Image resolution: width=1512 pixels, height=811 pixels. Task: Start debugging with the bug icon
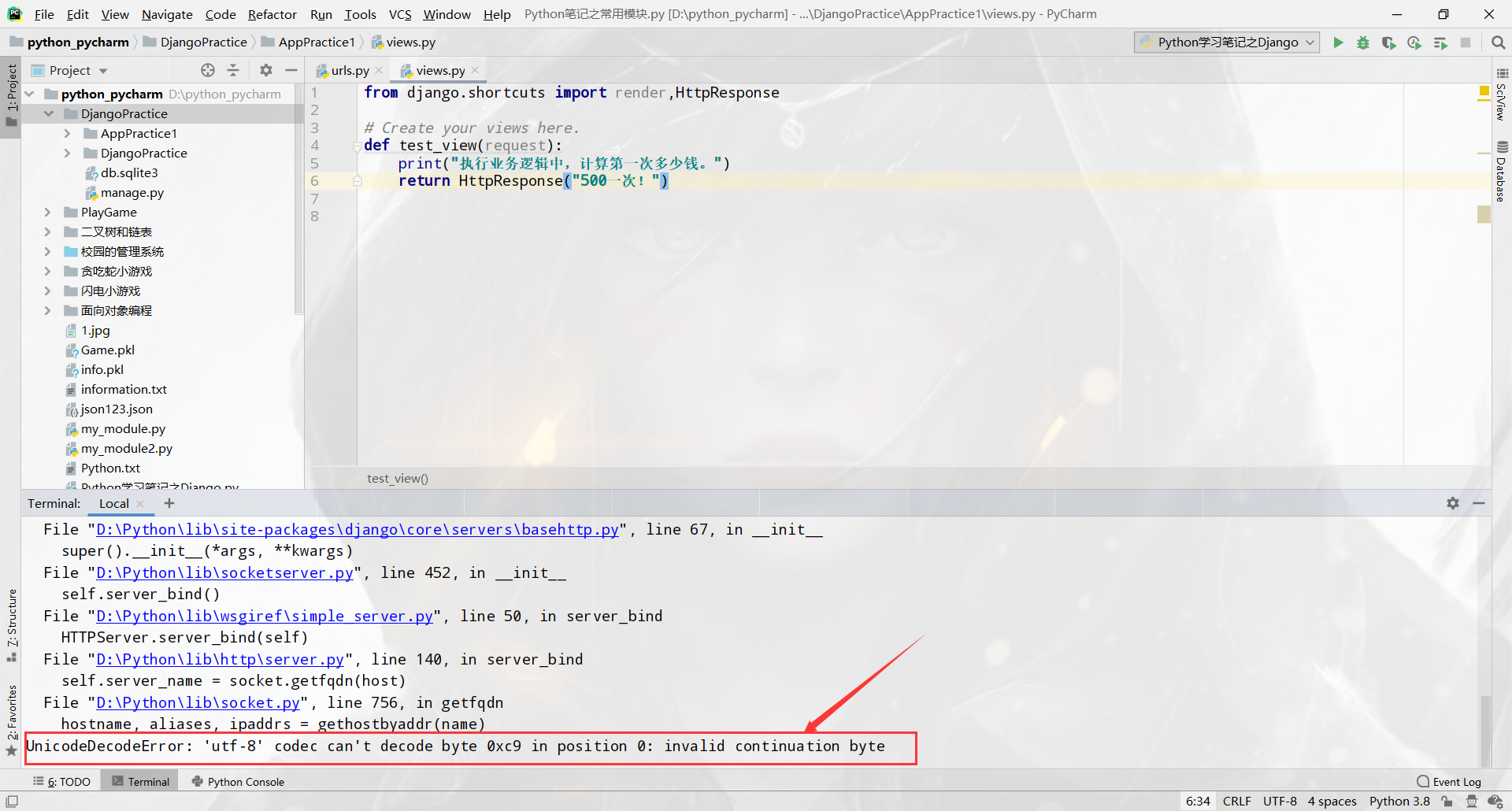coord(1363,42)
